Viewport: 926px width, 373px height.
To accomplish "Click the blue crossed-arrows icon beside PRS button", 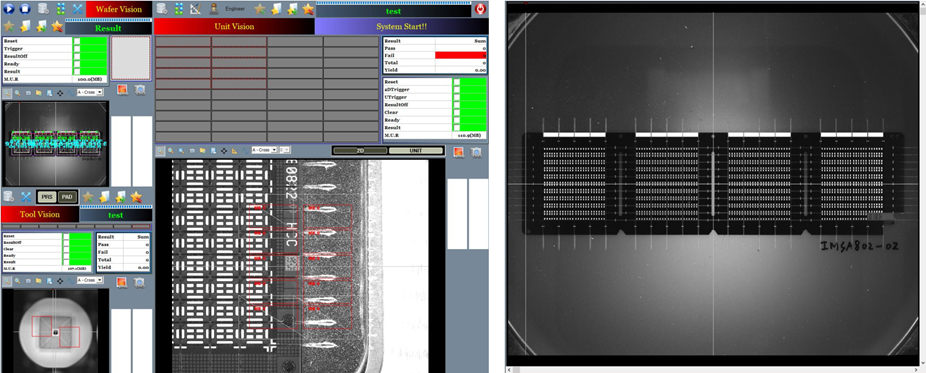I will point(26,197).
